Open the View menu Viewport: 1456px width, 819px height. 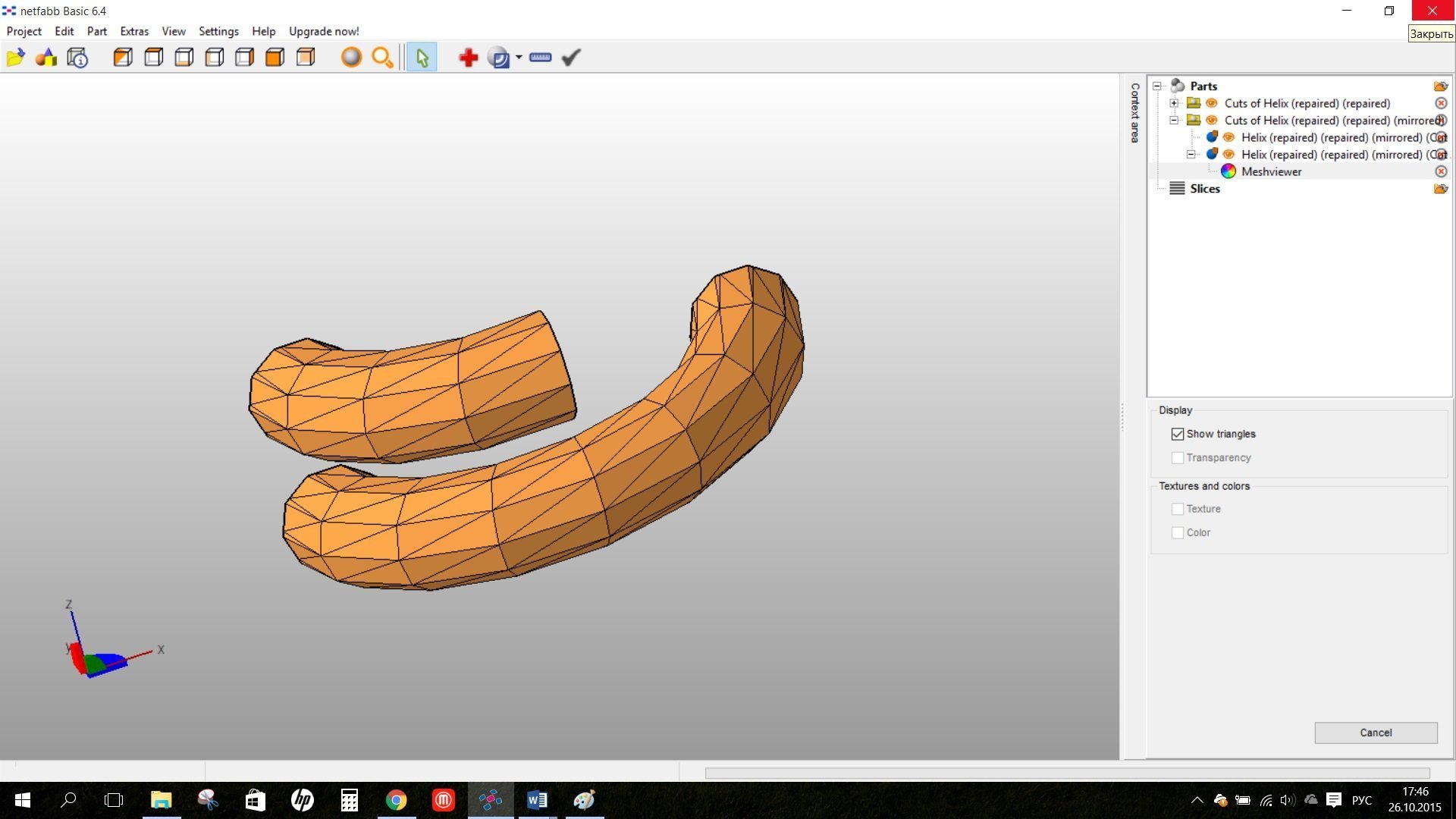click(173, 31)
